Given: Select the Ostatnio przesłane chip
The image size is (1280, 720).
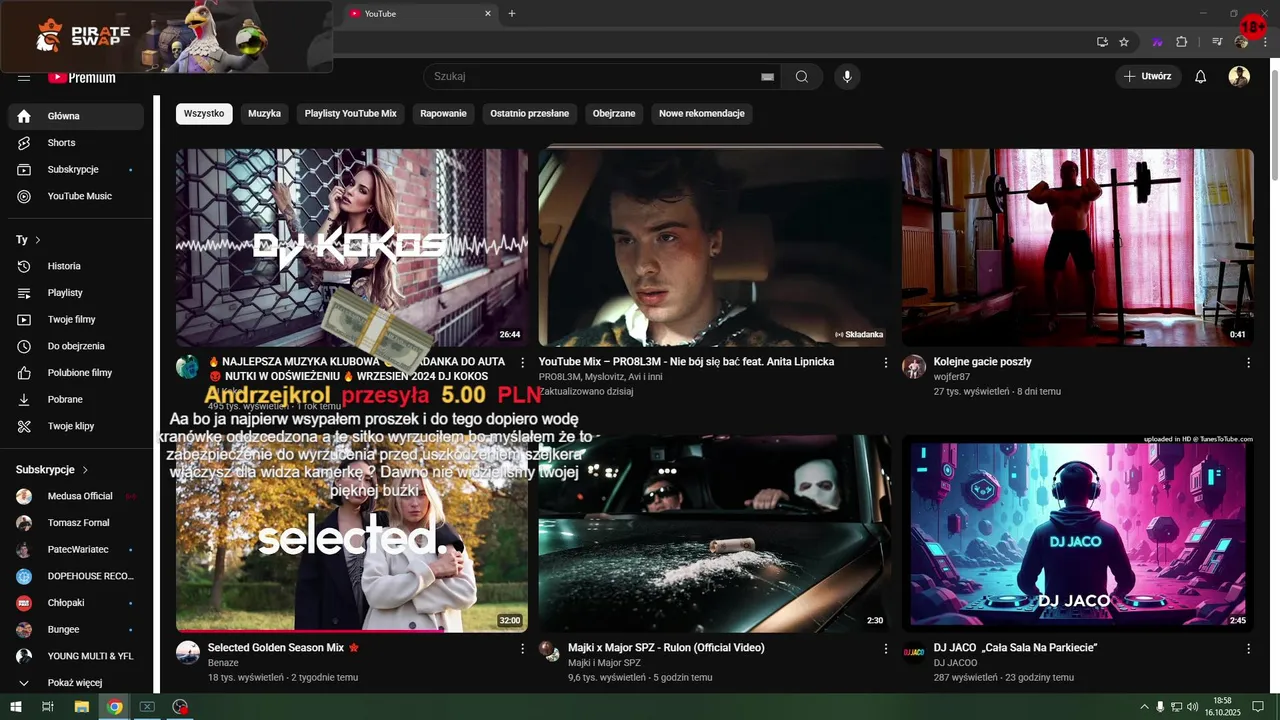Looking at the screenshot, I should click(529, 114).
